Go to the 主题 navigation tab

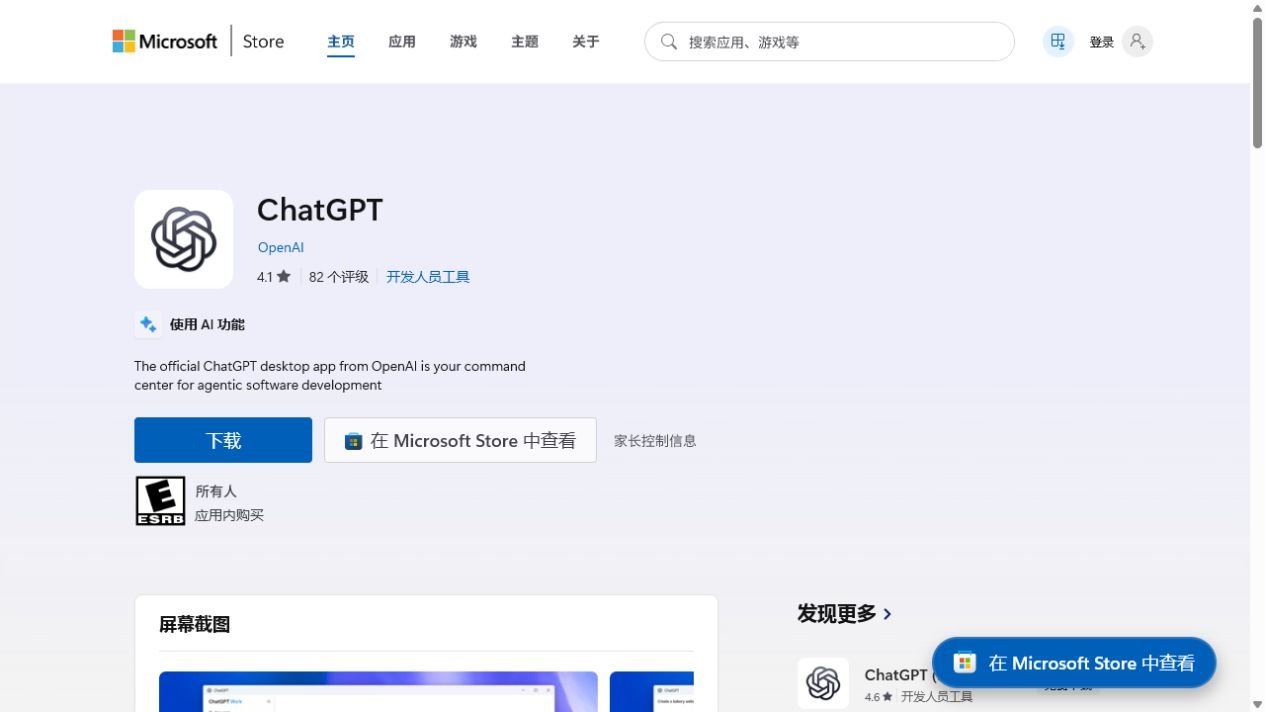525,42
